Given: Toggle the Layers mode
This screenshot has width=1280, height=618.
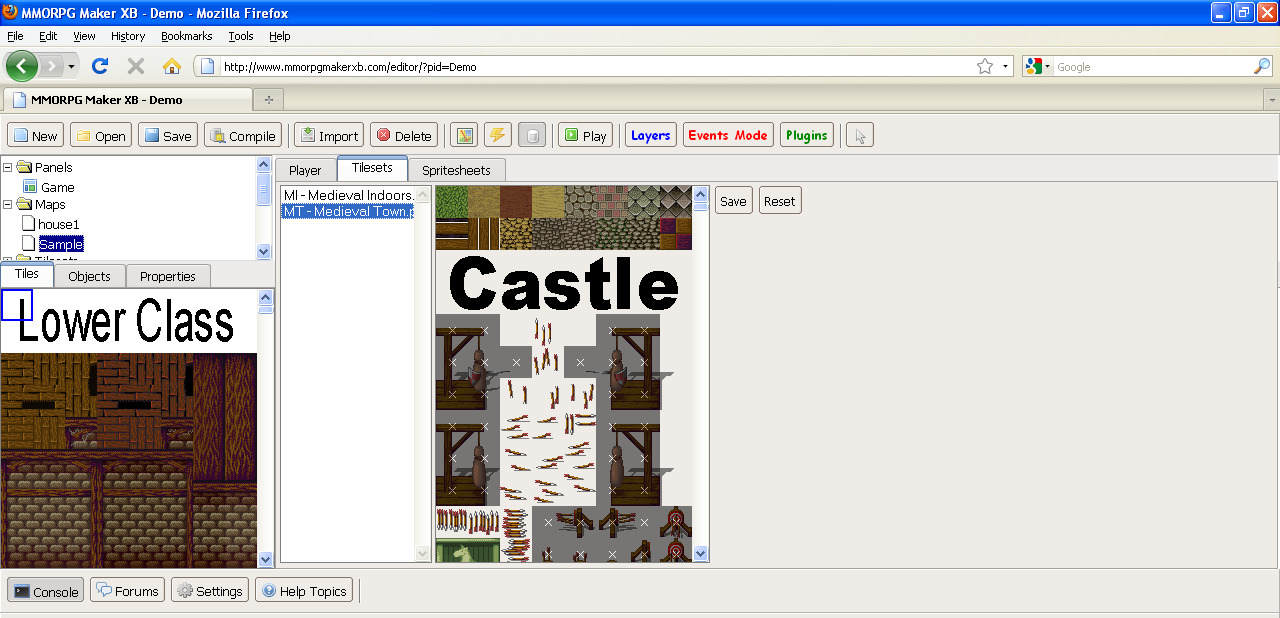Looking at the screenshot, I should [650, 135].
